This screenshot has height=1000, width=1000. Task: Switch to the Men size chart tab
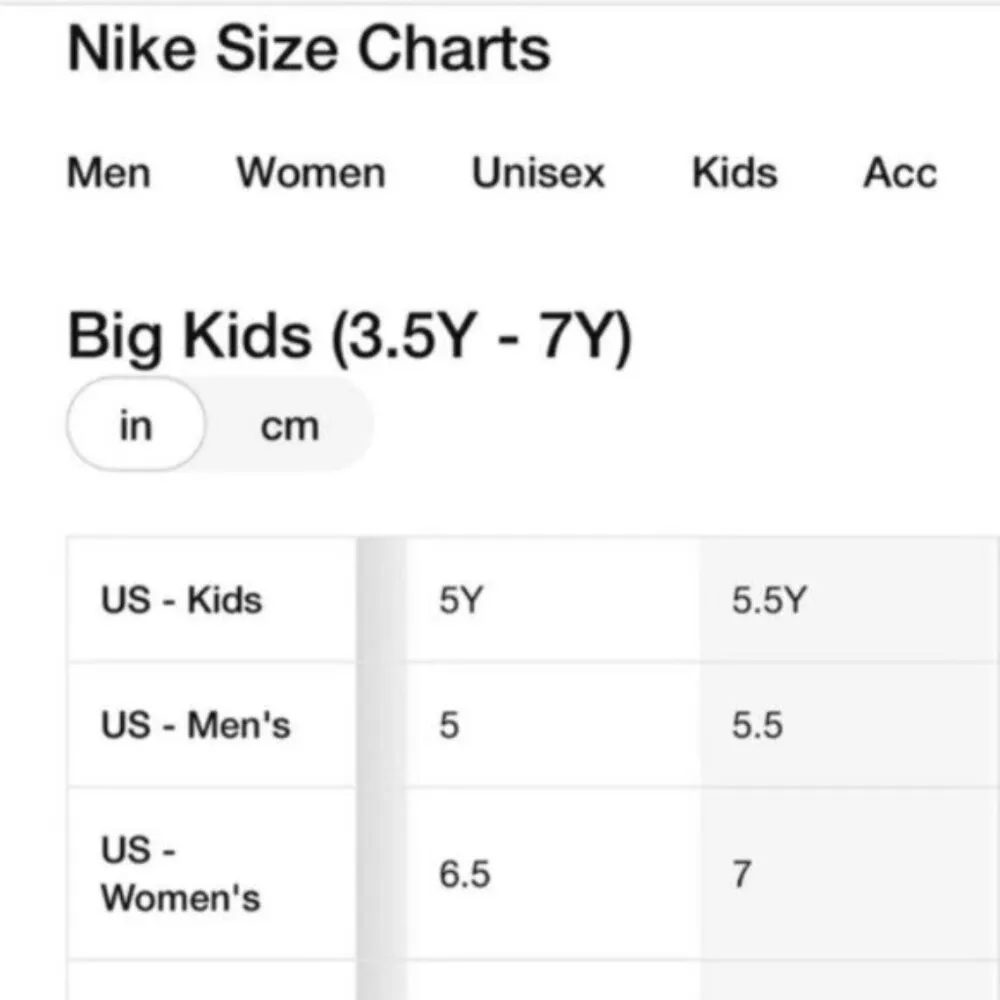coord(108,173)
